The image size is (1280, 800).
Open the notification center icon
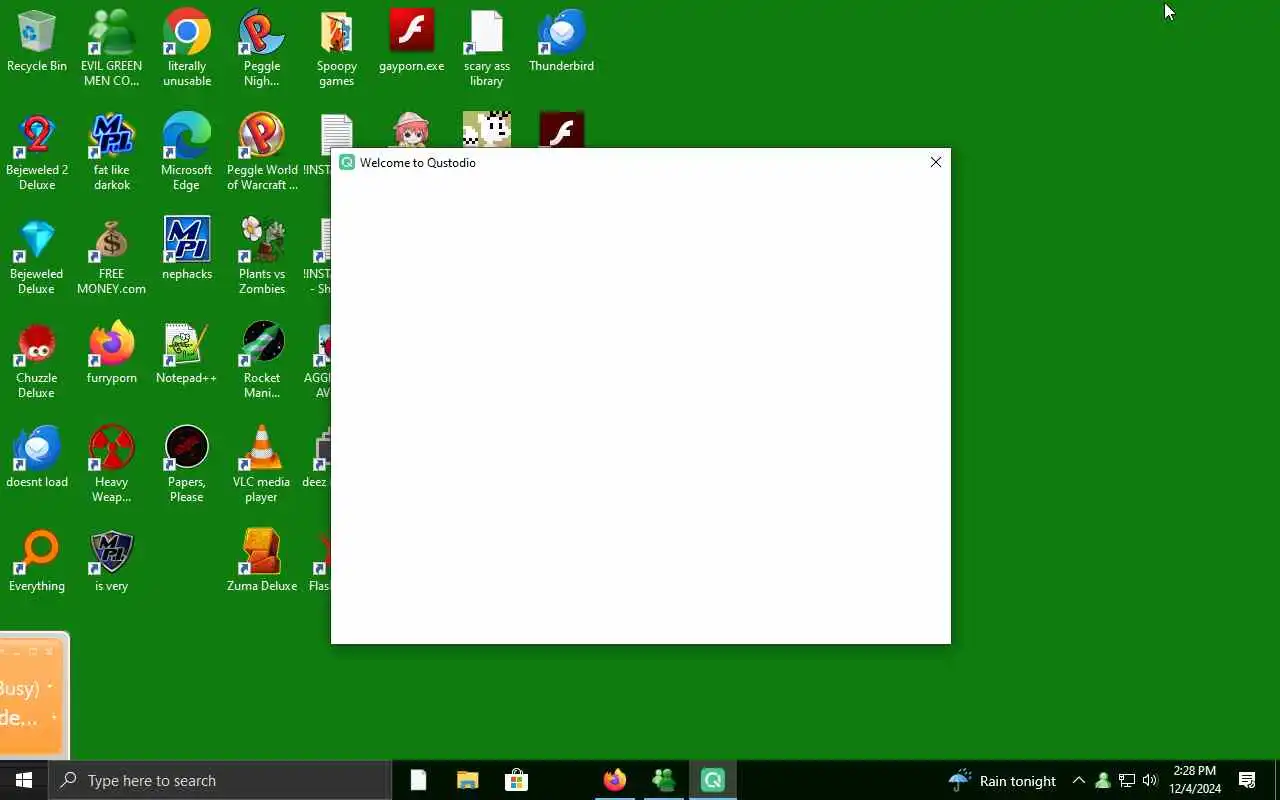click(x=1247, y=780)
